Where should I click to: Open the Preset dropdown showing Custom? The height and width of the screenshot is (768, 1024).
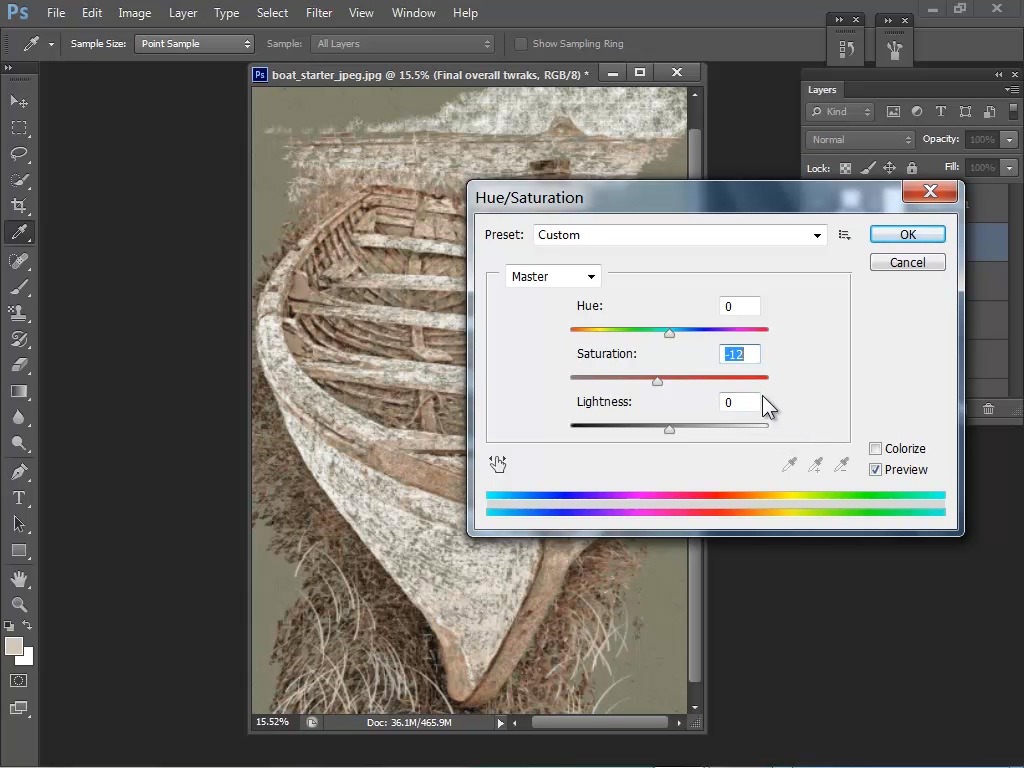point(680,235)
